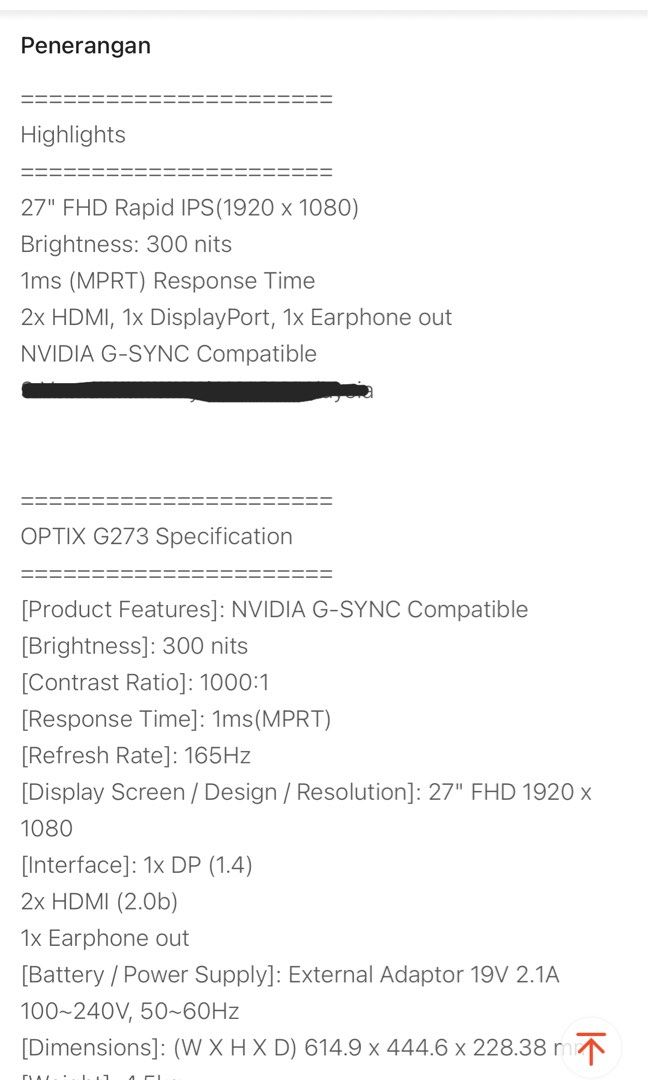Screen dimensions: 648x1080
Task: Select the 27" FHD Rapid IPS line
Action: click(189, 207)
